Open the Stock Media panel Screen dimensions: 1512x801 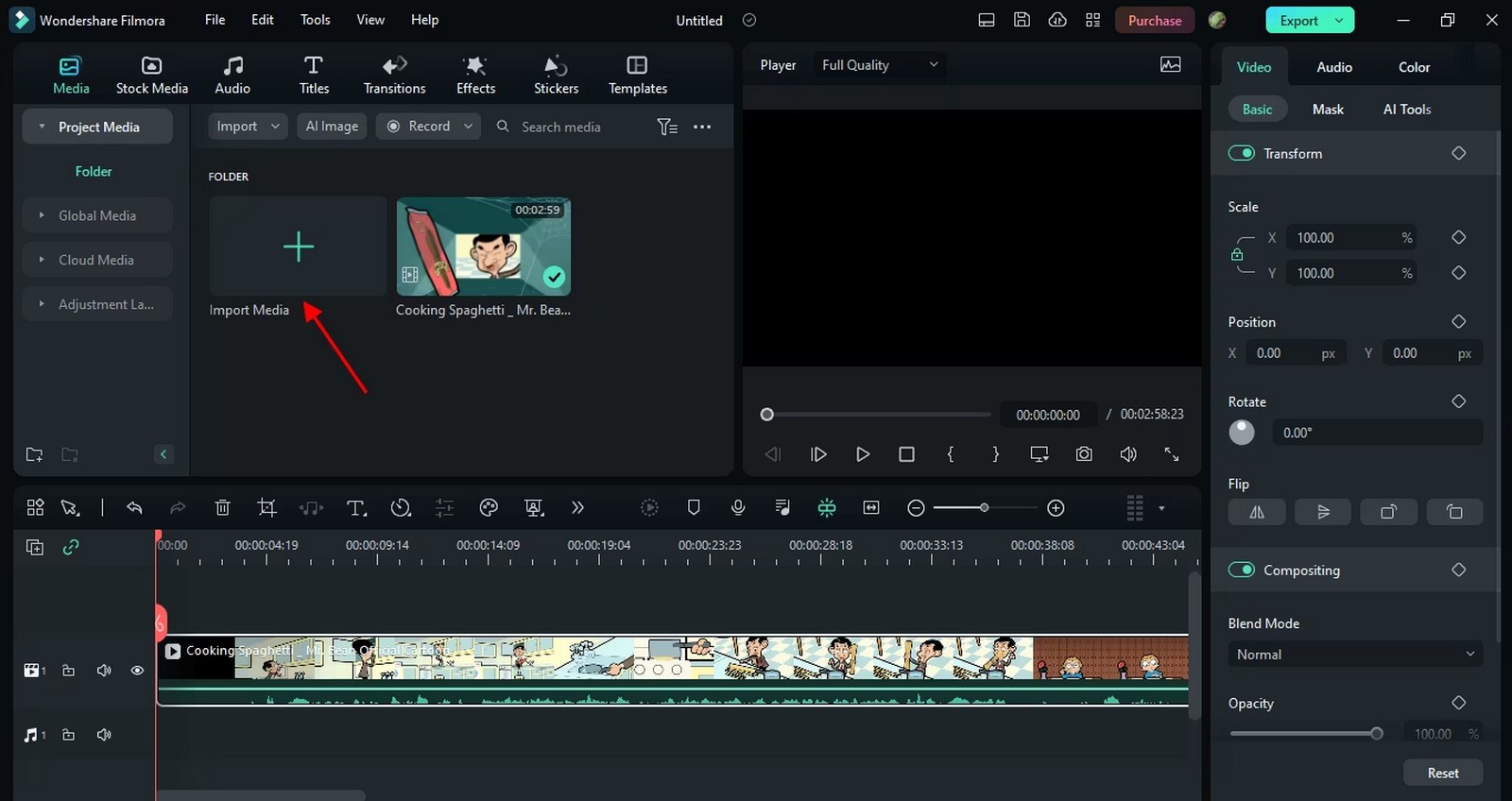point(151,76)
